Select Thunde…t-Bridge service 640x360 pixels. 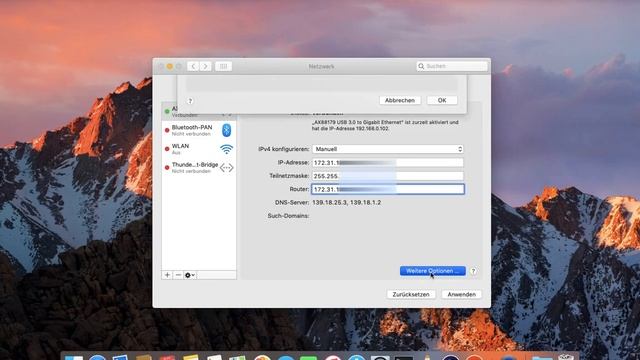[x=199, y=168]
